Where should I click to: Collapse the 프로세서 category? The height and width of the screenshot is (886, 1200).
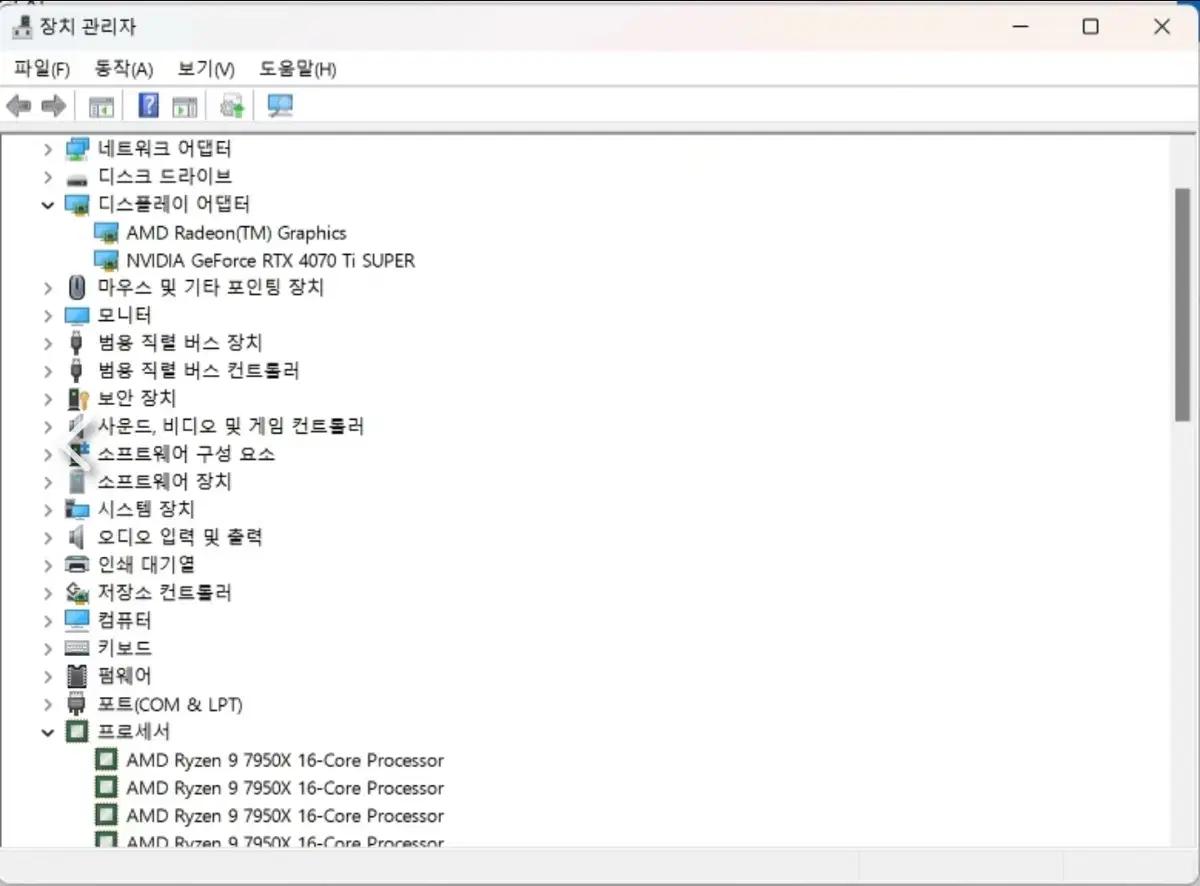47,731
